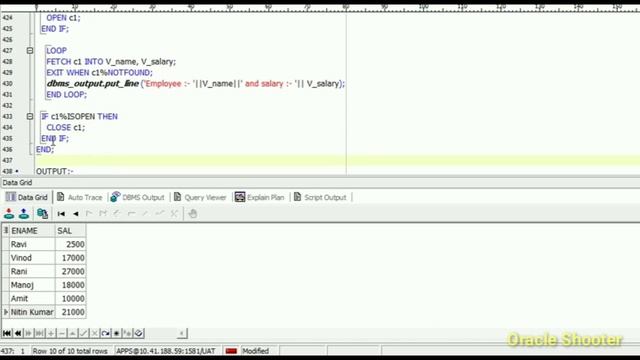Click the greyed hand icon in grid toolbar
Screen dimensions: 640x360
[193, 213]
